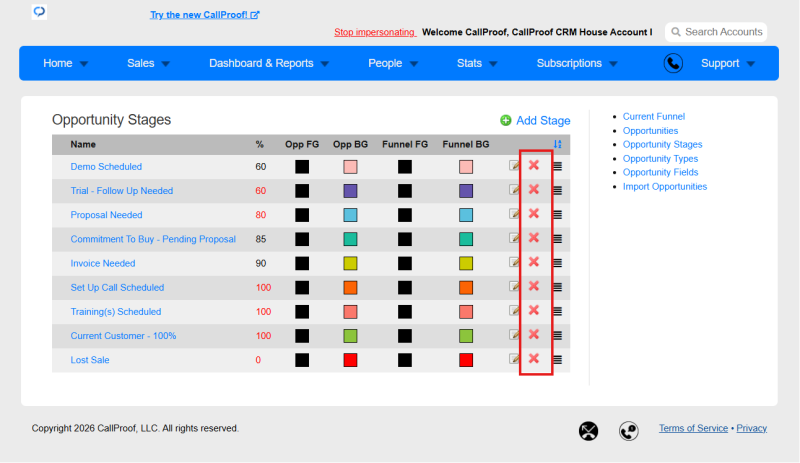
Task: Click the sort order icon in table header
Action: (558, 144)
